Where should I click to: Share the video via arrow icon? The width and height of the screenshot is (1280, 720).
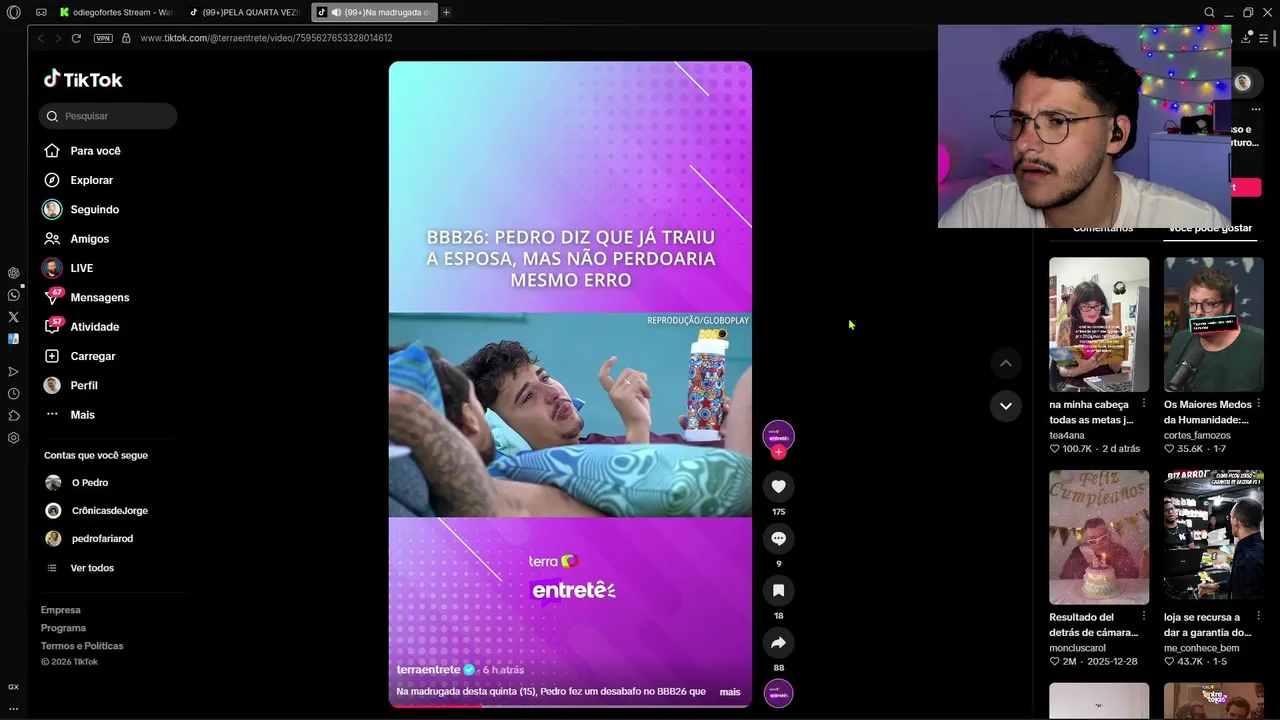point(778,642)
